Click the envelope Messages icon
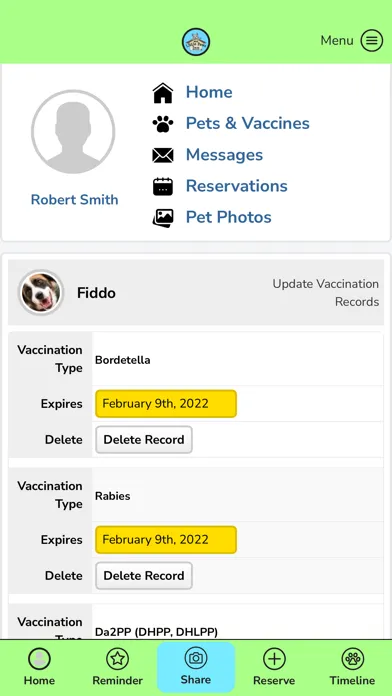The width and height of the screenshot is (392, 696). (x=163, y=155)
